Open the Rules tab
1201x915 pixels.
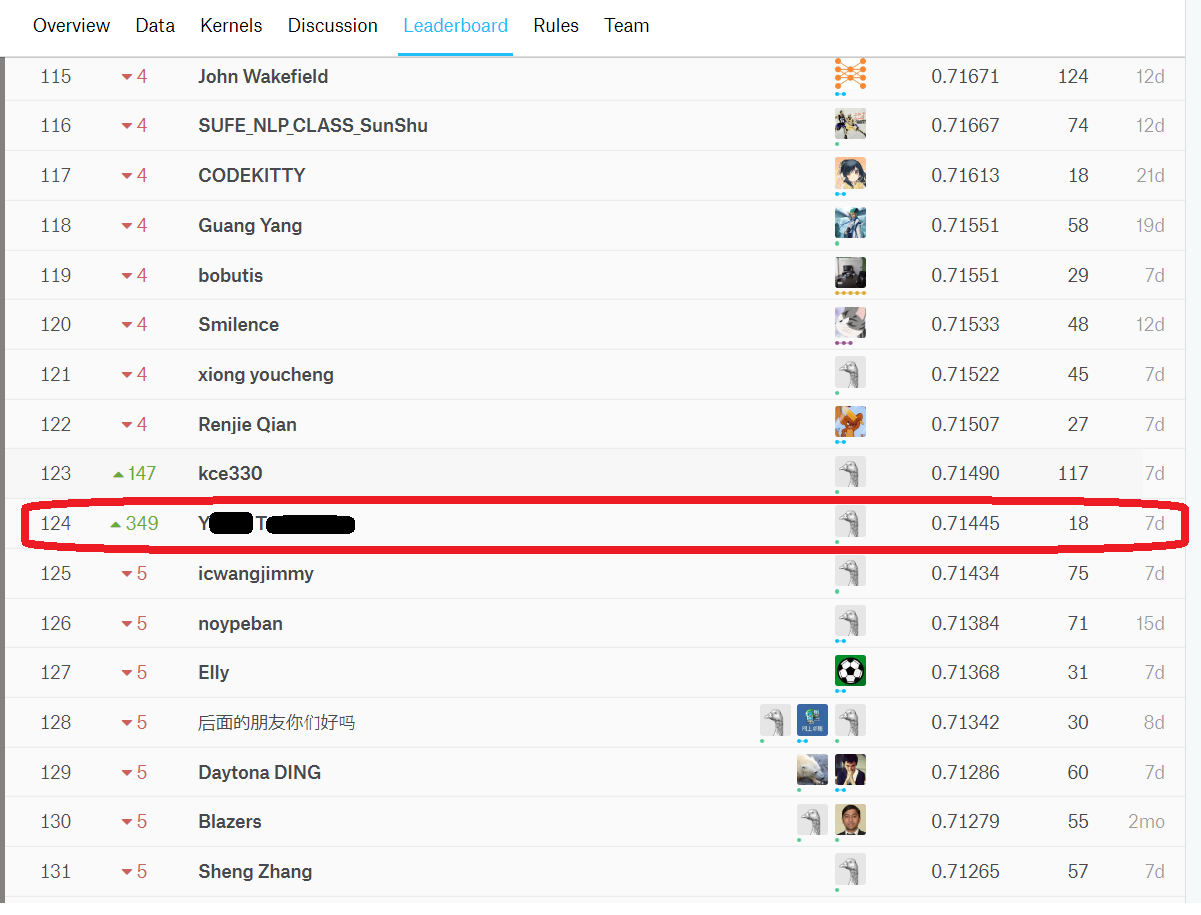[556, 26]
